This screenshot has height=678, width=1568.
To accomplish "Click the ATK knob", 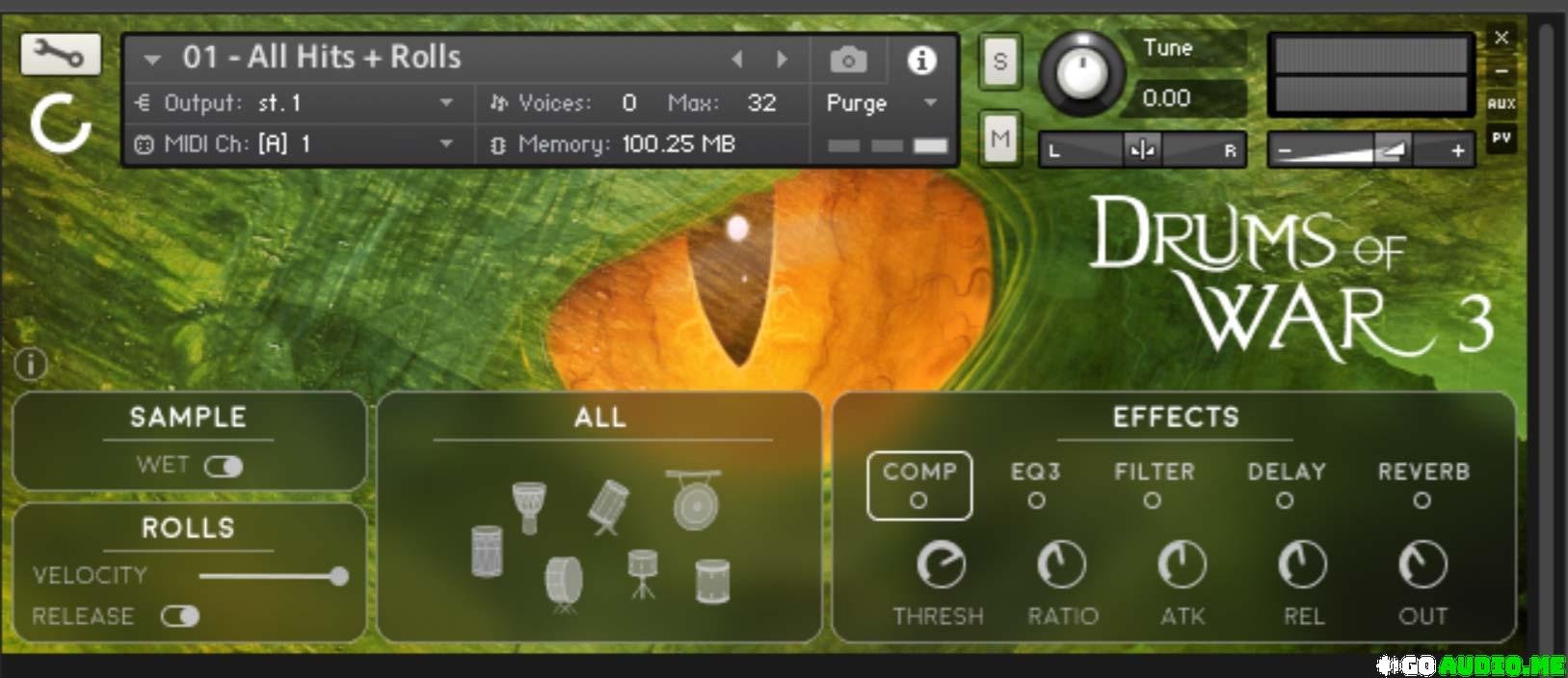I will tap(1182, 564).
